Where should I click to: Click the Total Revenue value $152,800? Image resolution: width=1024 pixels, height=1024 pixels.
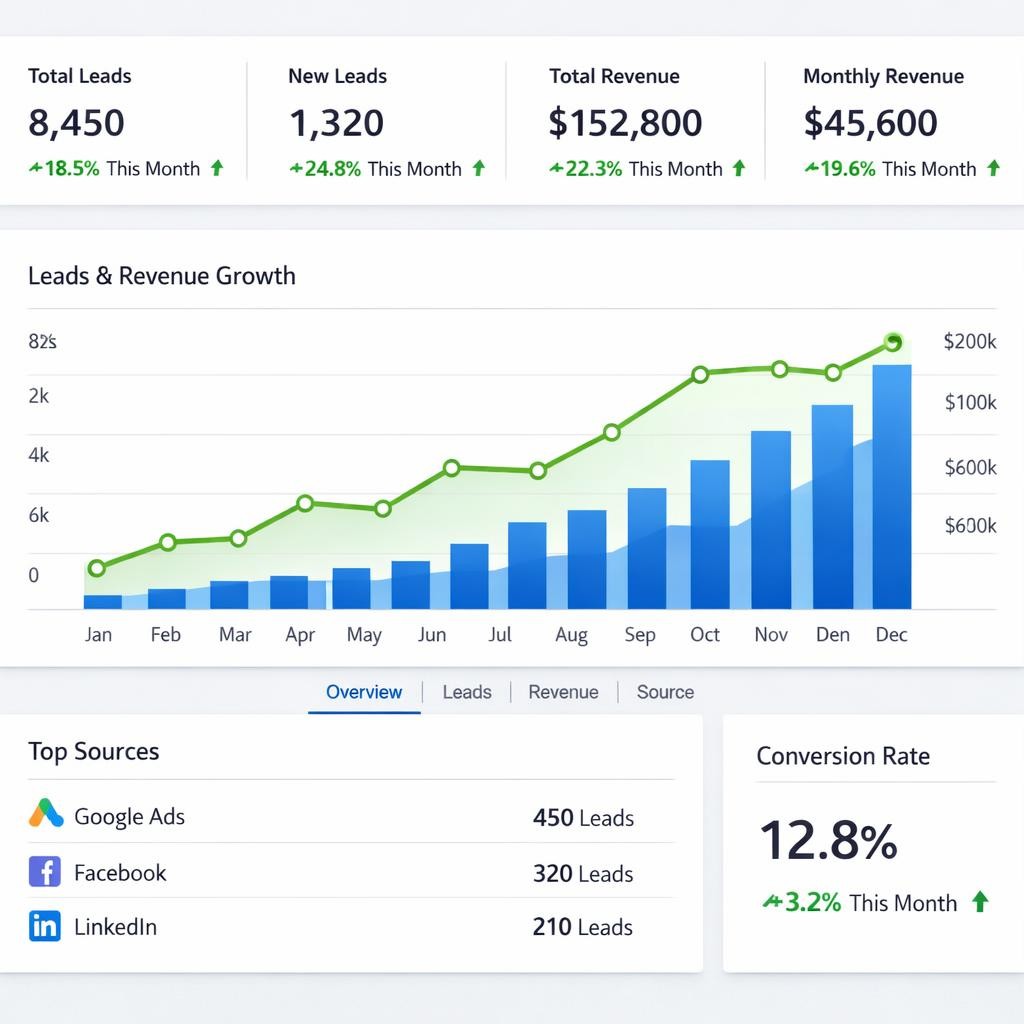pos(626,123)
